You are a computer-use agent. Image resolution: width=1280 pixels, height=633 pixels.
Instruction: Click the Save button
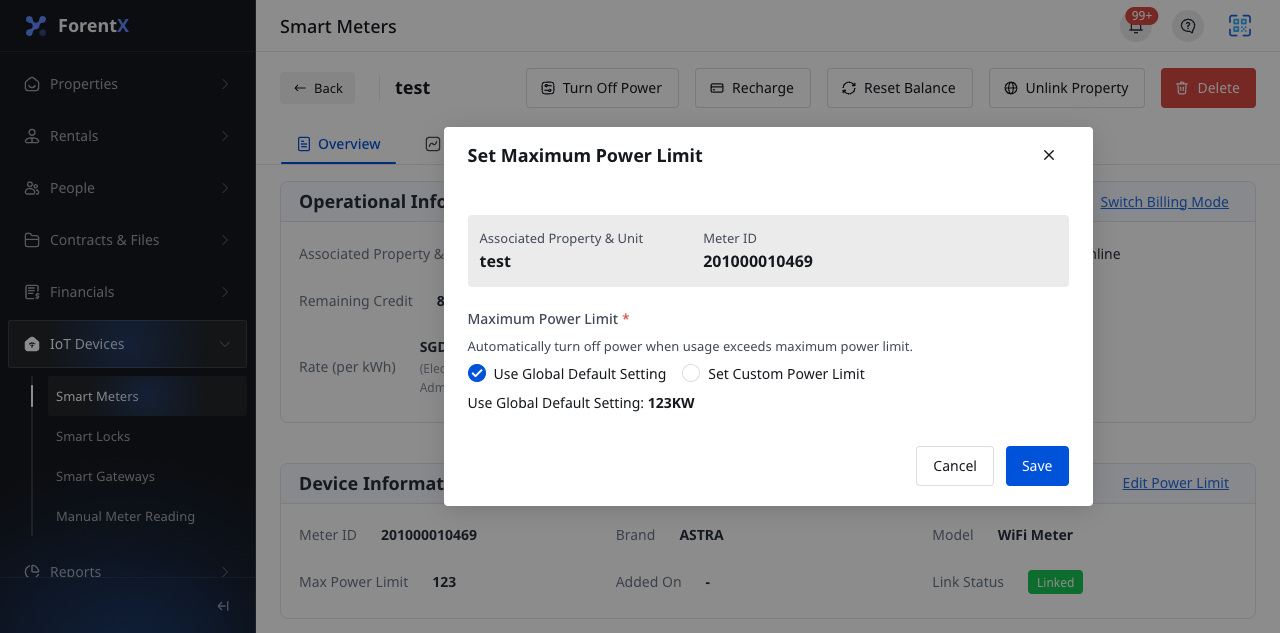pyautogui.click(x=1037, y=466)
